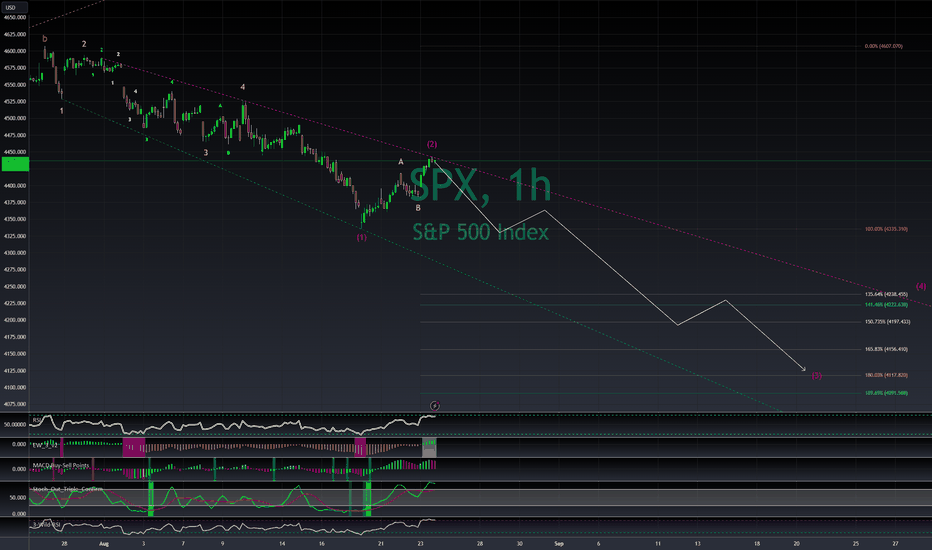The width and height of the screenshot is (932, 550).
Task: Select the Stoch Out Triple Confirm label
Action: tap(67, 489)
